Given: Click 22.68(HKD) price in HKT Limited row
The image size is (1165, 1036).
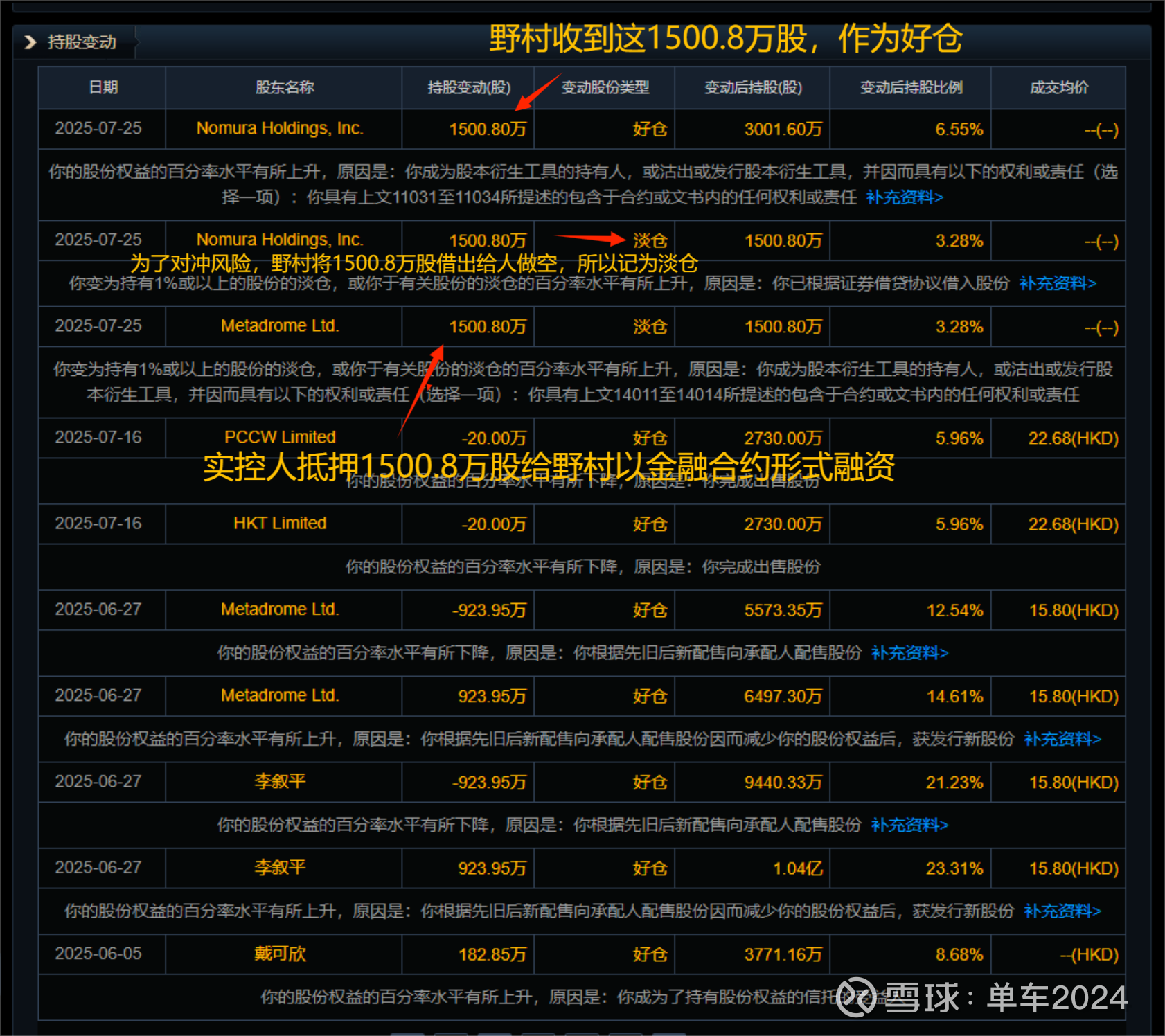Looking at the screenshot, I should tap(1074, 524).
